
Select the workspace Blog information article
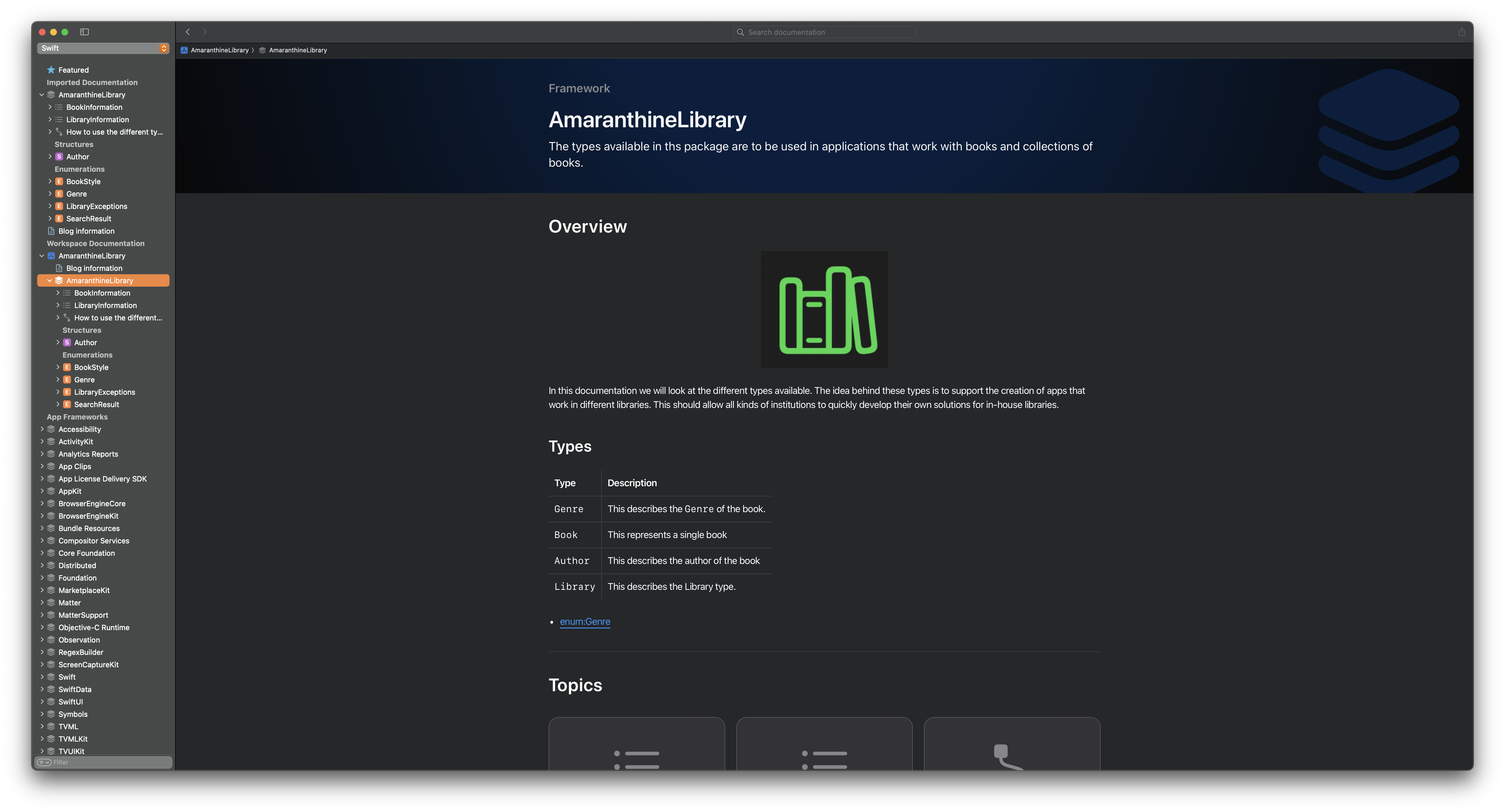tap(94, 269)
